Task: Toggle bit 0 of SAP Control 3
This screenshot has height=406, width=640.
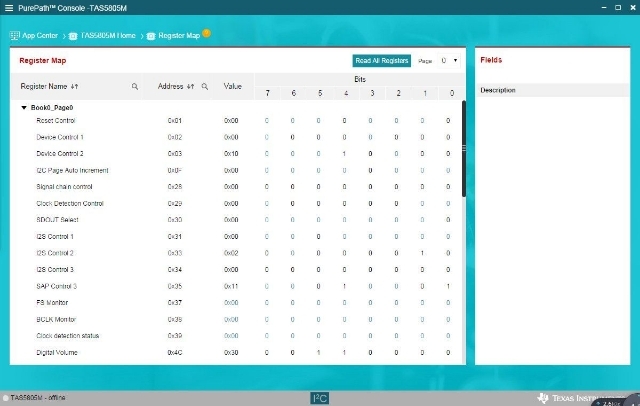Action: coord(448,286)
